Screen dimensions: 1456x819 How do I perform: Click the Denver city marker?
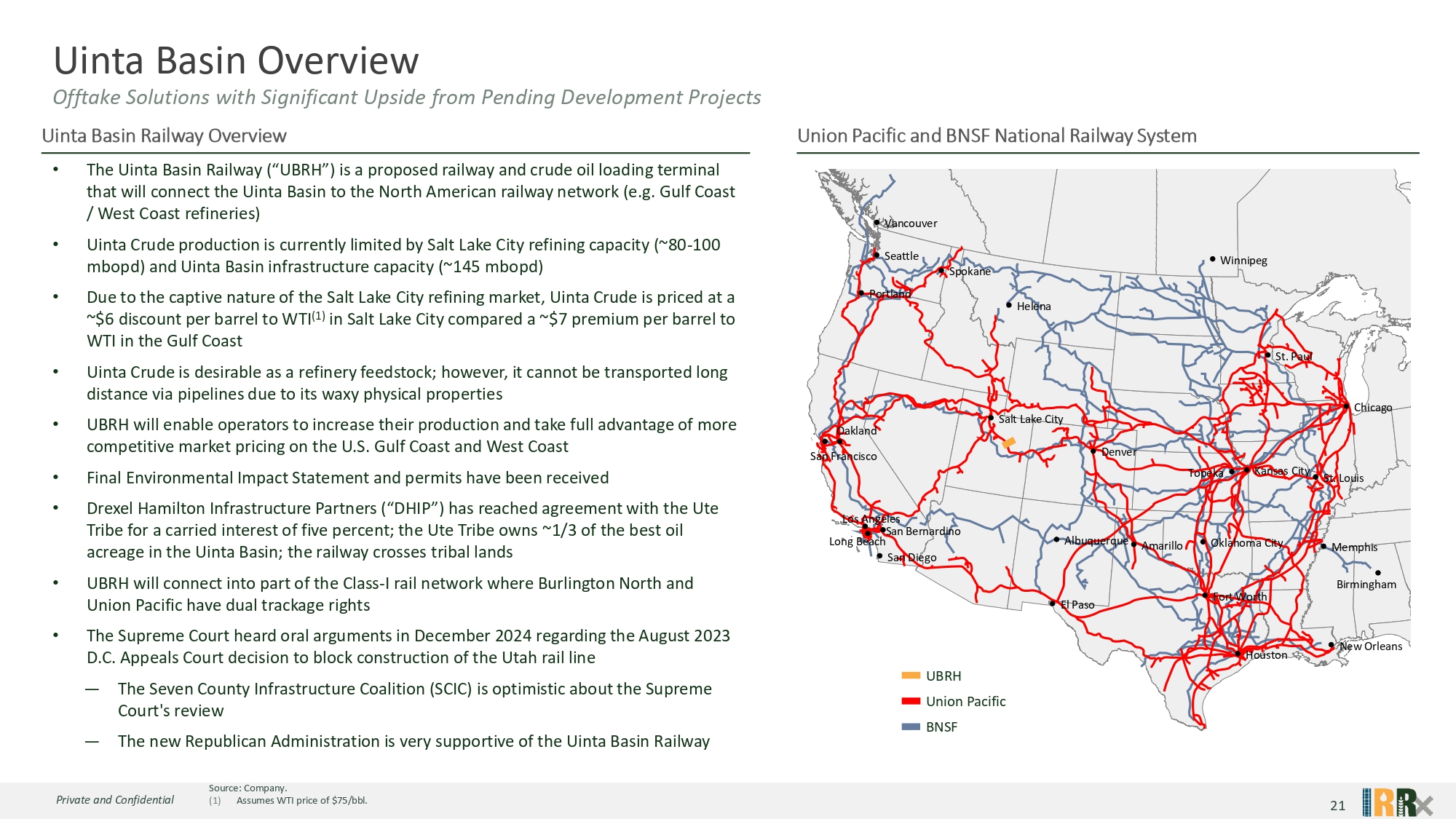click(1093, 451)
